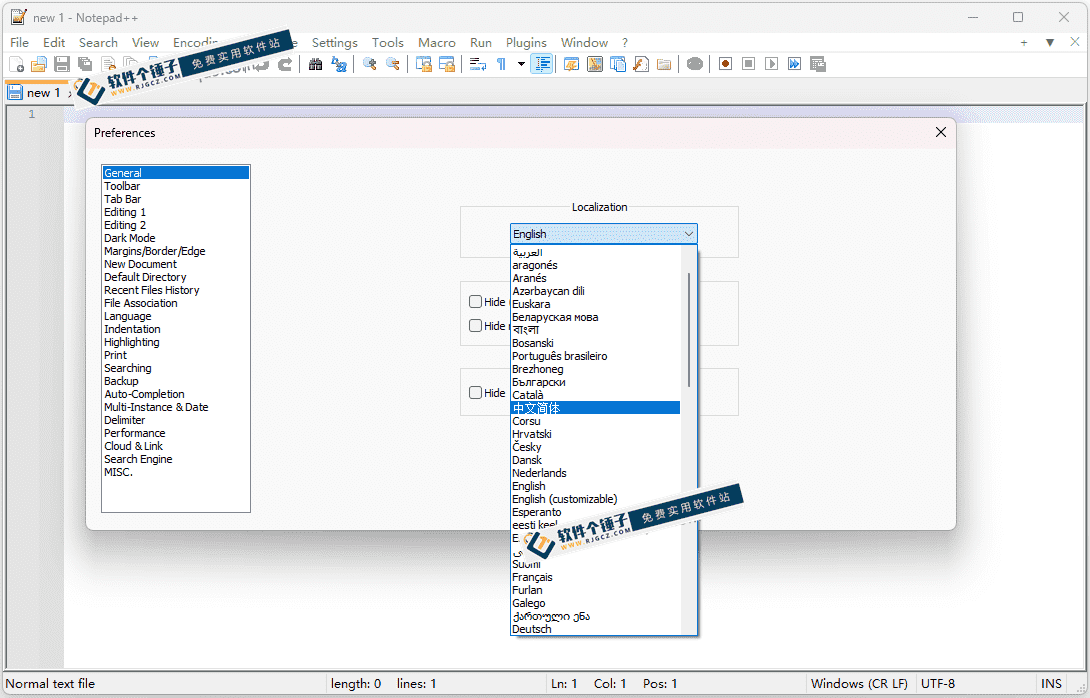The height and width of the screenshot is (698, 1090).
Task: Toggle Word wrap toolbar icon
Action: [478, 65]
